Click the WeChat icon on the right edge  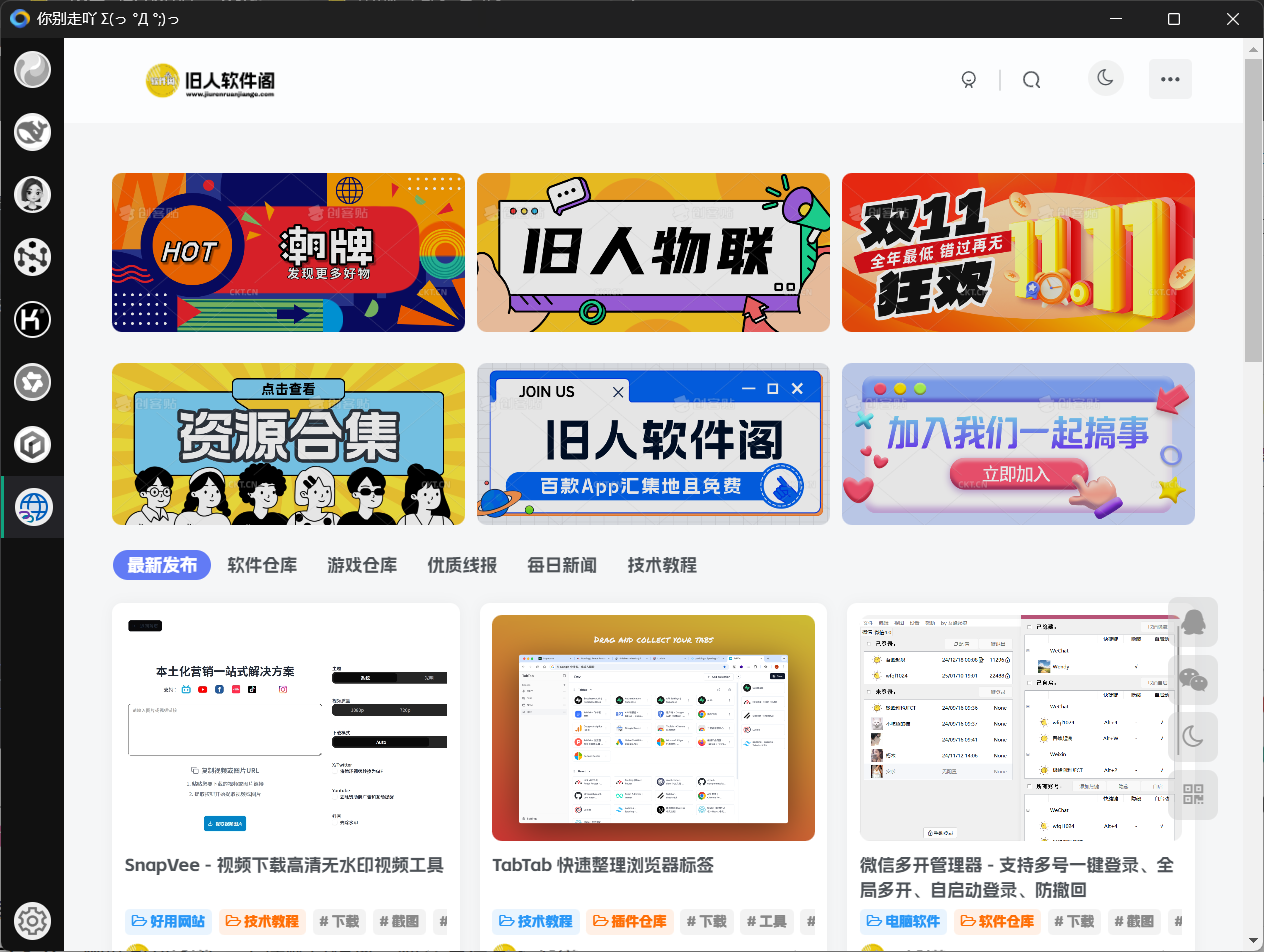tap(1193, 679)
